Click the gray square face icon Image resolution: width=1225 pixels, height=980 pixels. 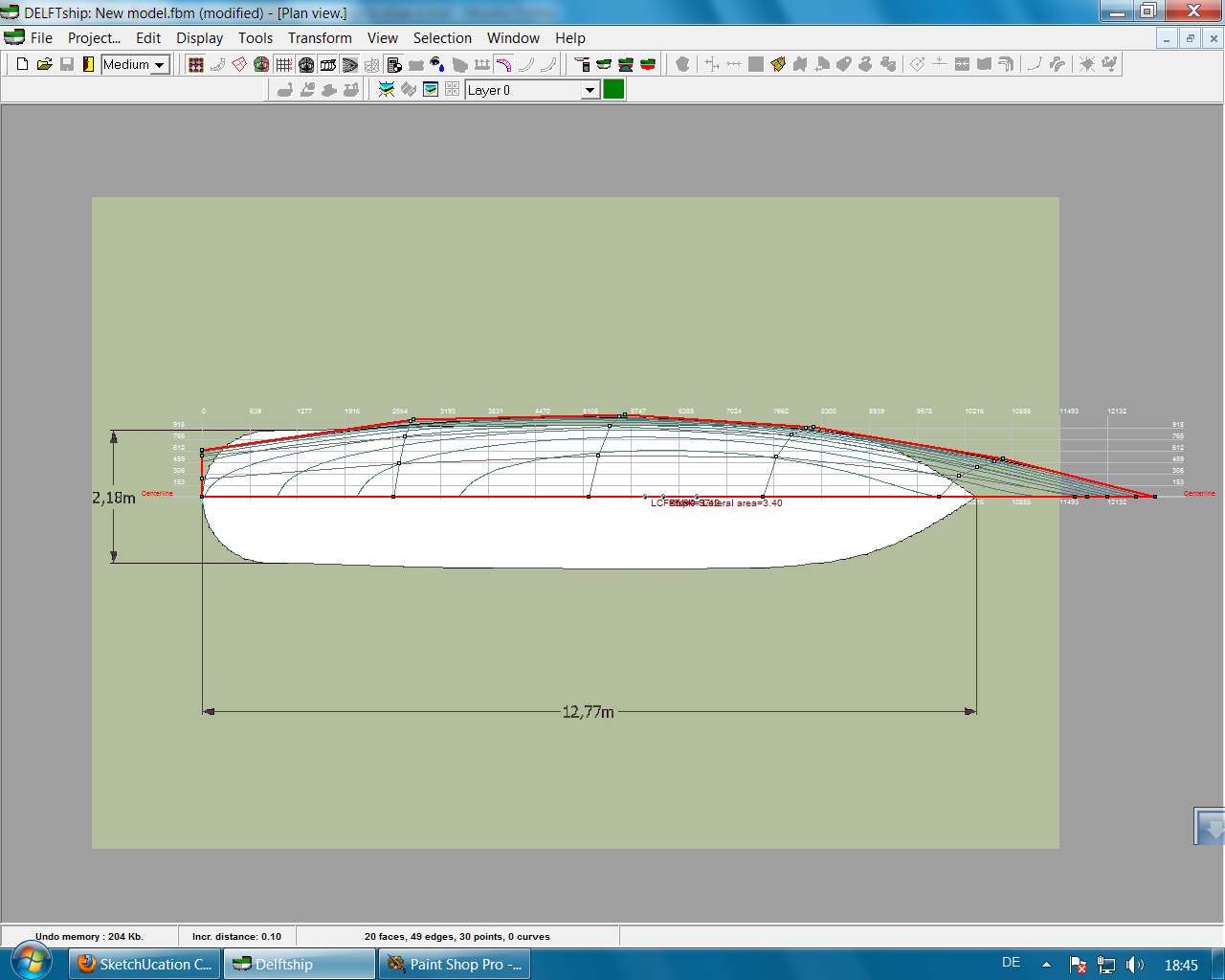756,64
